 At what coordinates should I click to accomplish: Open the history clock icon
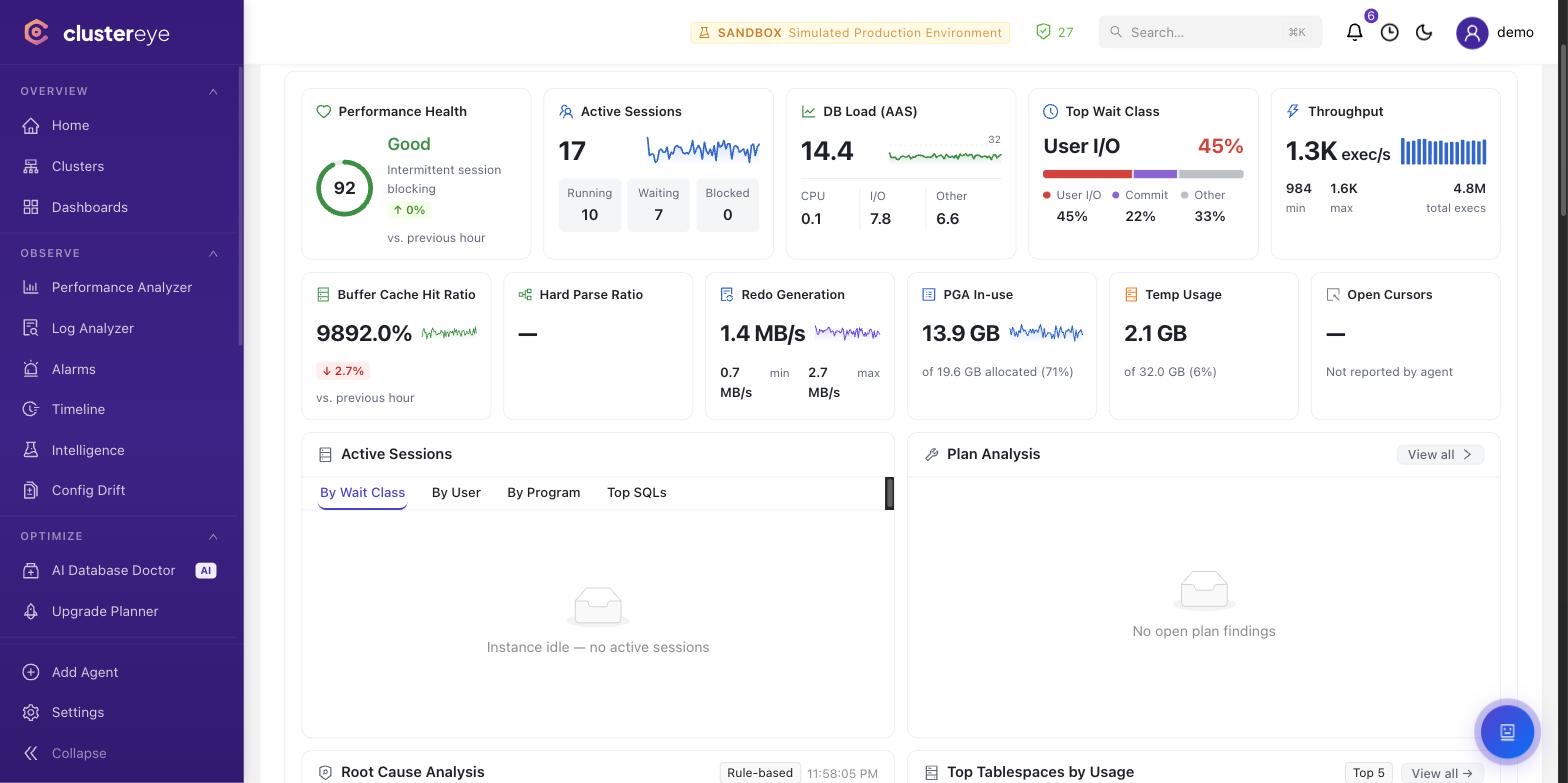click(x=1389, y=32)
